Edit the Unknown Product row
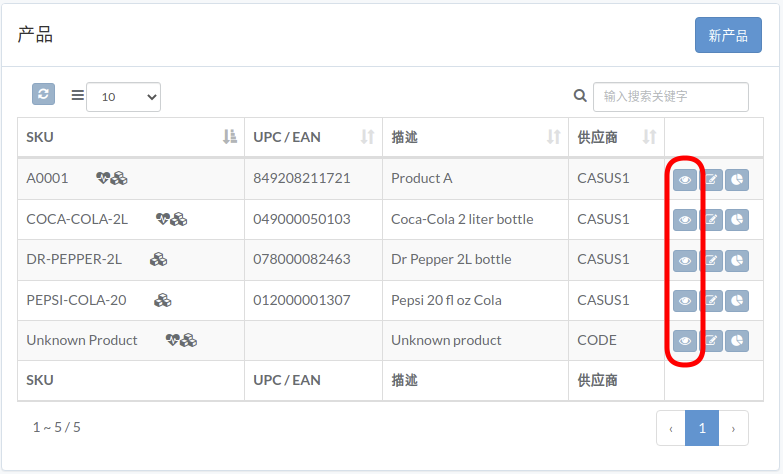 click(711, 341)
